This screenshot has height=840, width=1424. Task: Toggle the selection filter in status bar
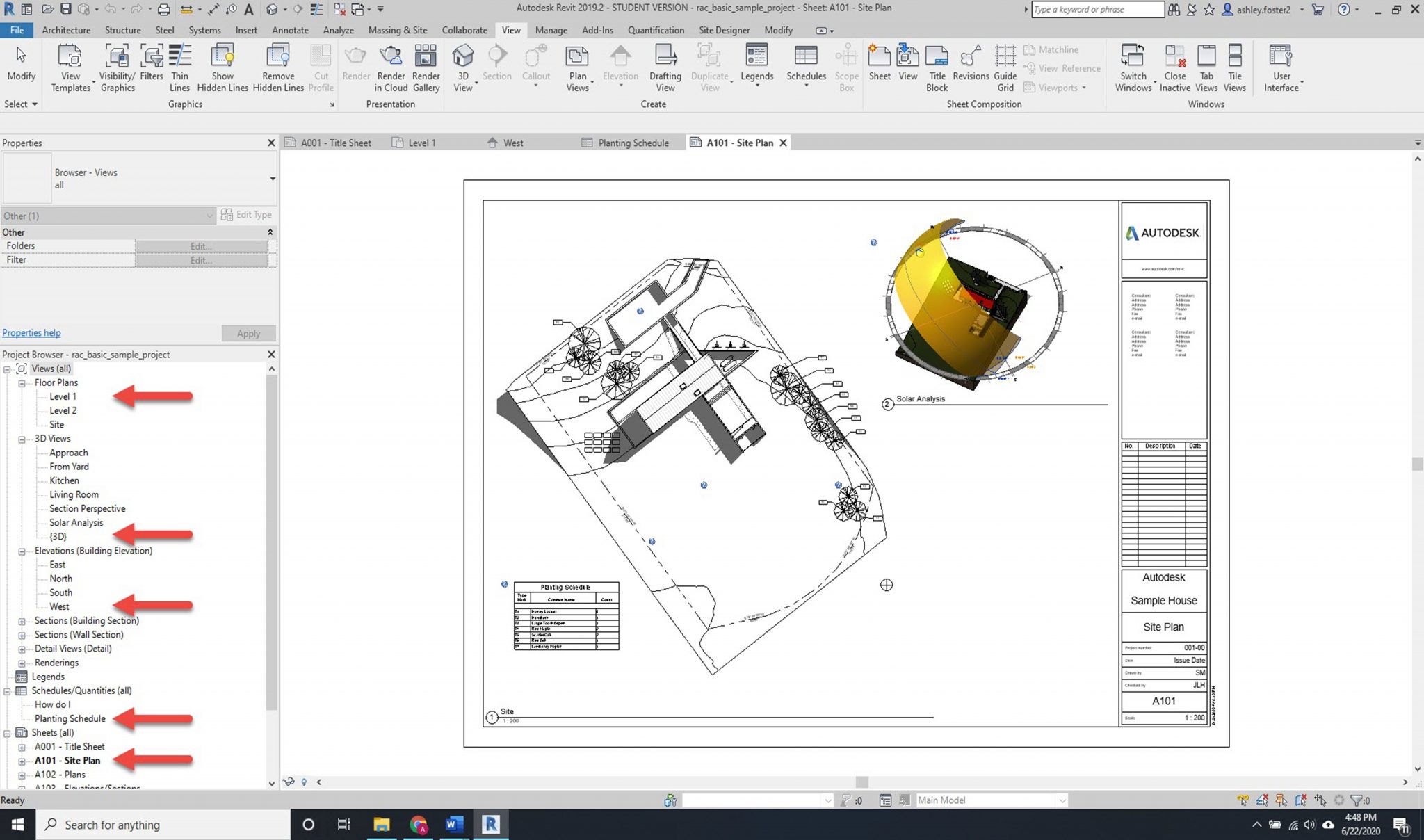pos(1358,800)
